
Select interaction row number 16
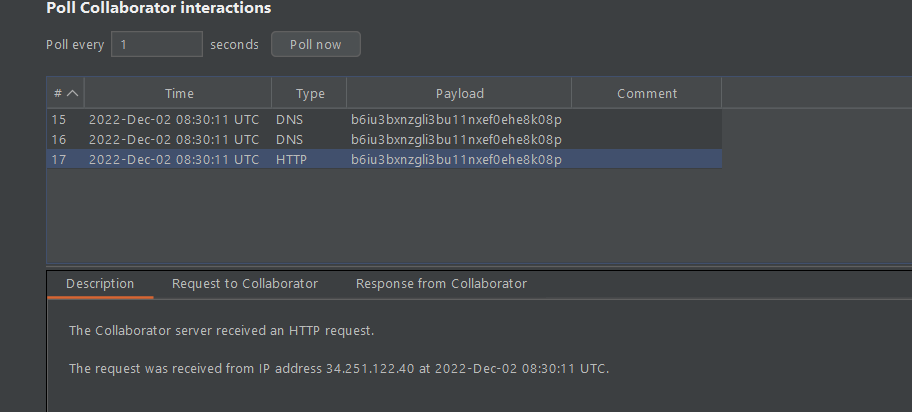pos(59,139)
